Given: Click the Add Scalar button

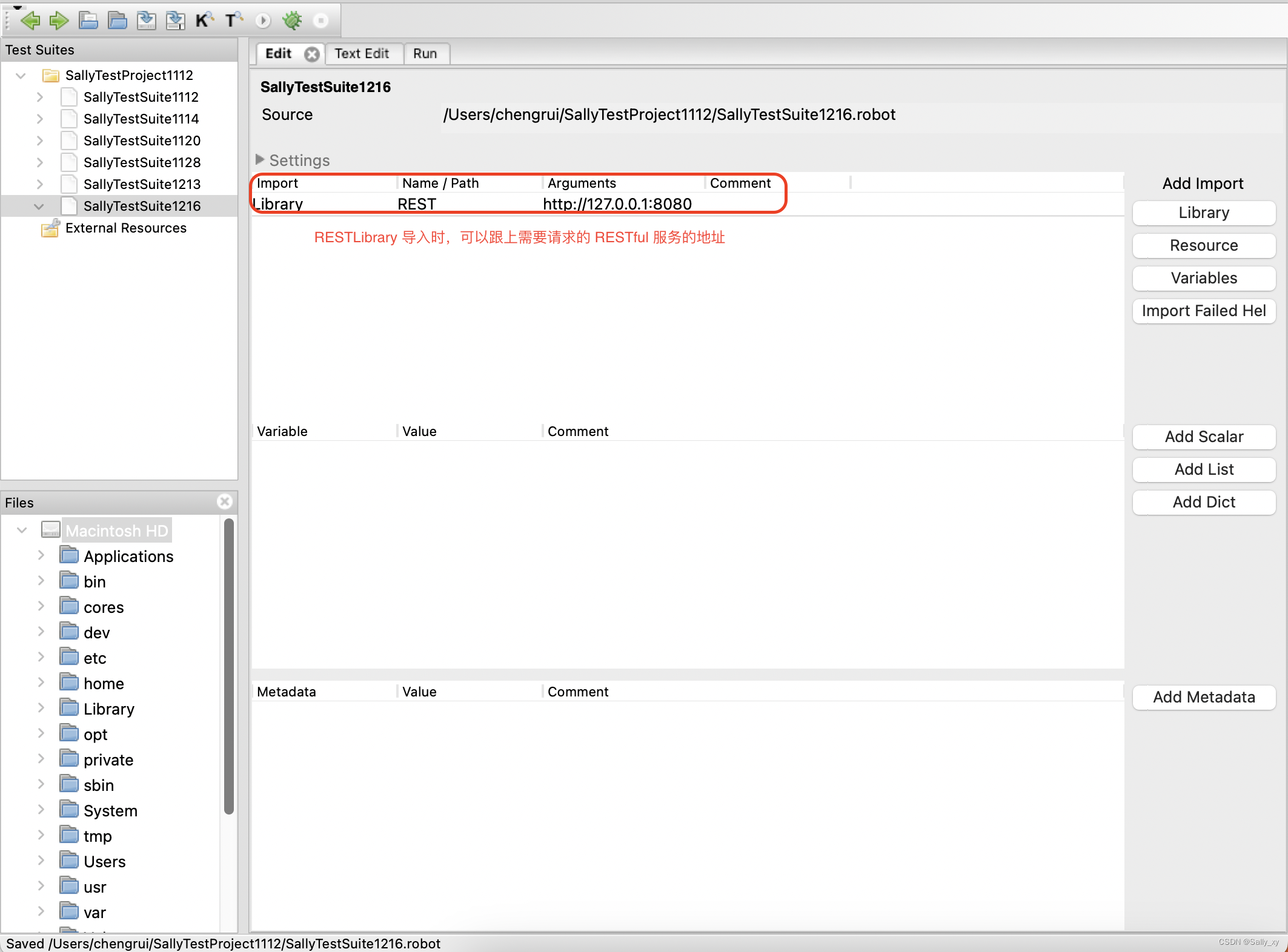Looking at the screenshot, I should (1204, 437).
